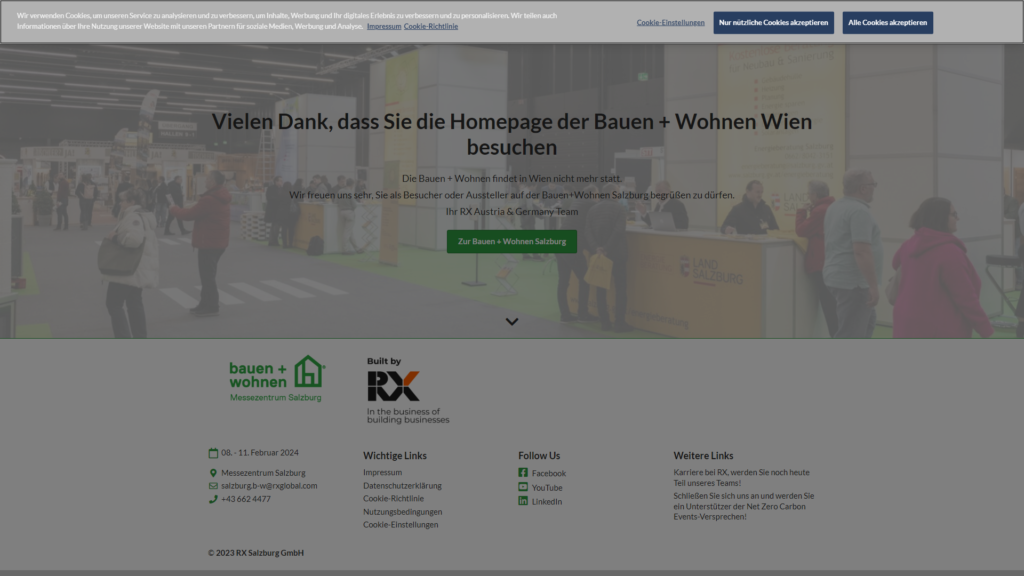This screenshot has width=1024, height=576.
Task: Click the calendar icon beside the date
Action: [213, 453]
